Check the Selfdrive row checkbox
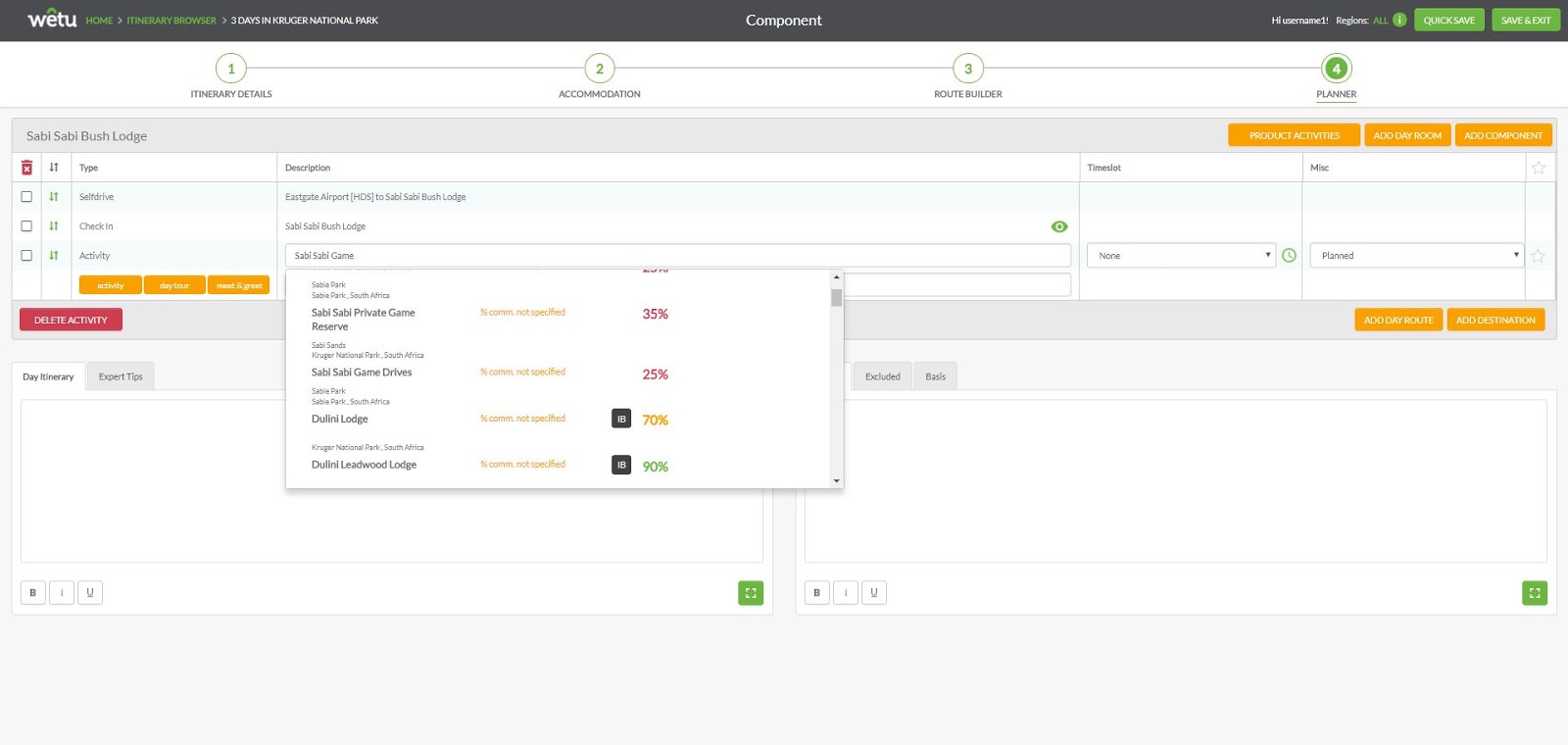This screenshot has width=1568, height=745. click(26, 197)
